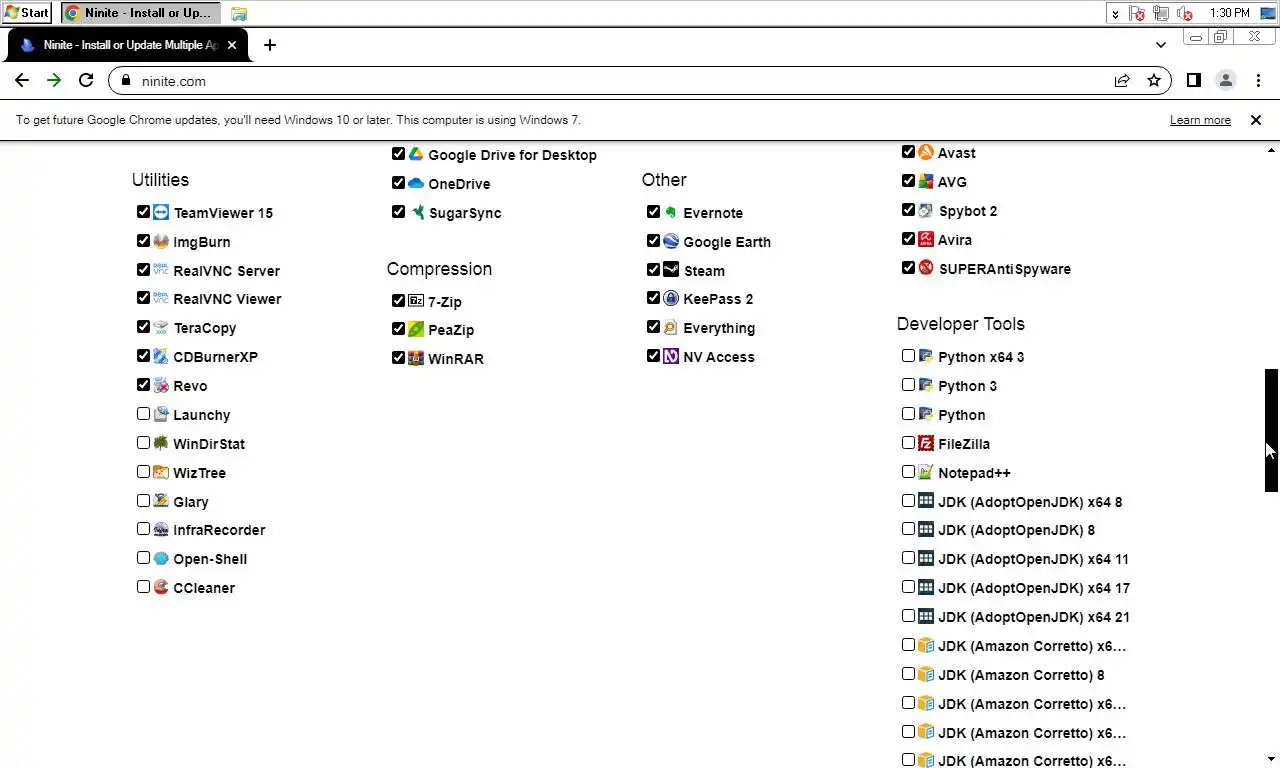Tick the Glary checkbox

tap(143, 500)
